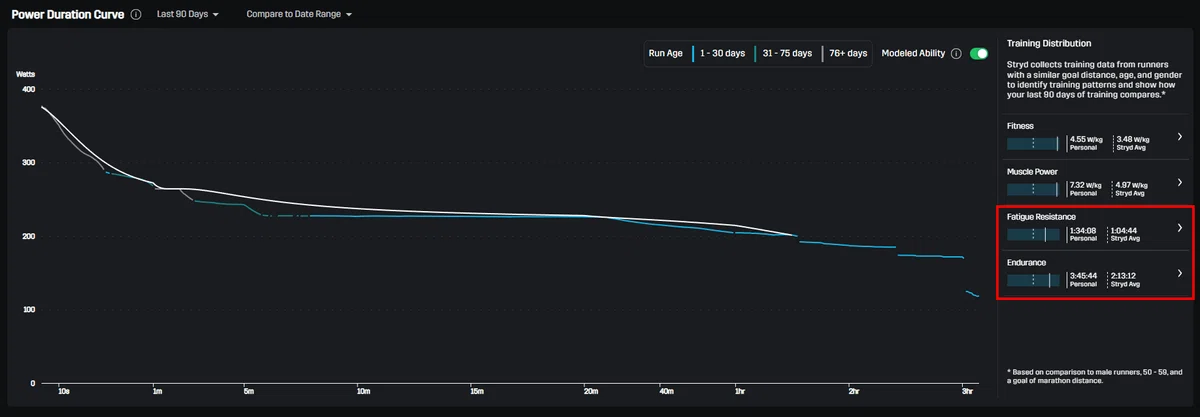Click the Muscle Power distribution bar
The height and width of the screenshot is (417, 1200).
pyautogui.click(x=1033, y=189)
